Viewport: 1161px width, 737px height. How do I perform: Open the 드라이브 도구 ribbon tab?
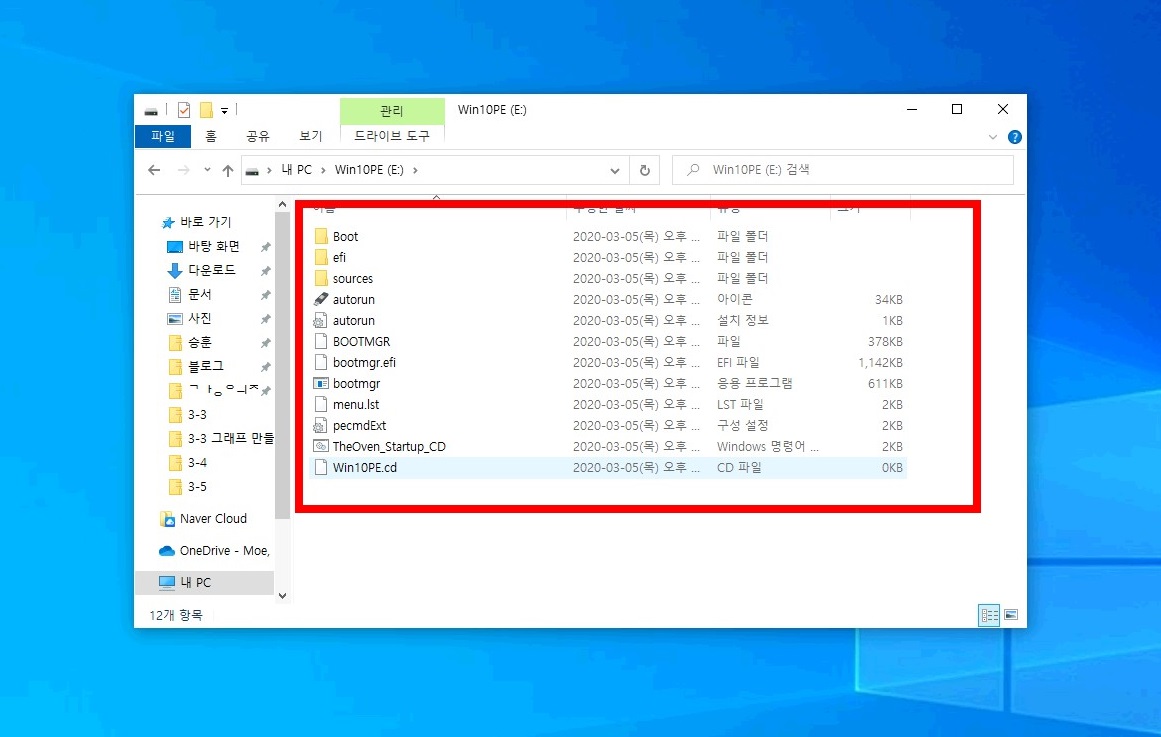(392, 136)
